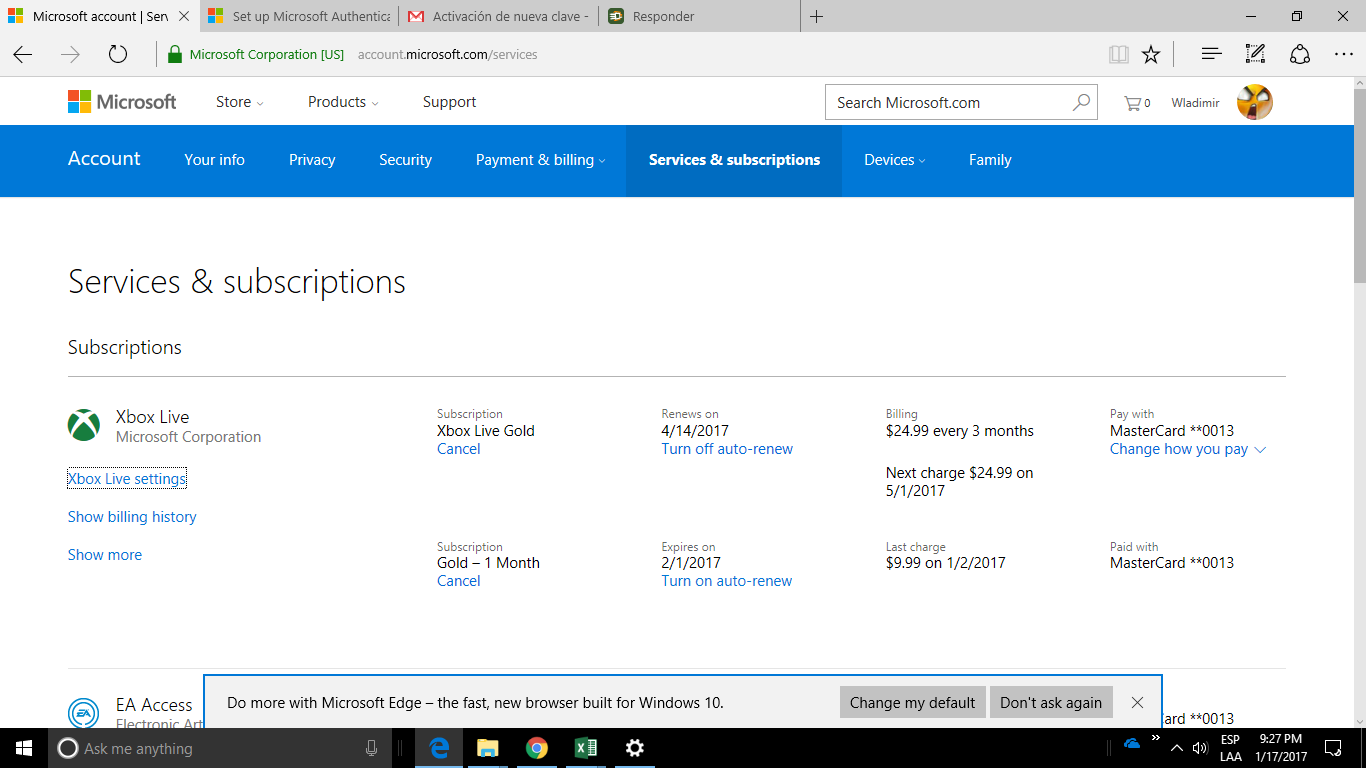
Task: Open the Your info account tab
Action: (x=214, y=160)
